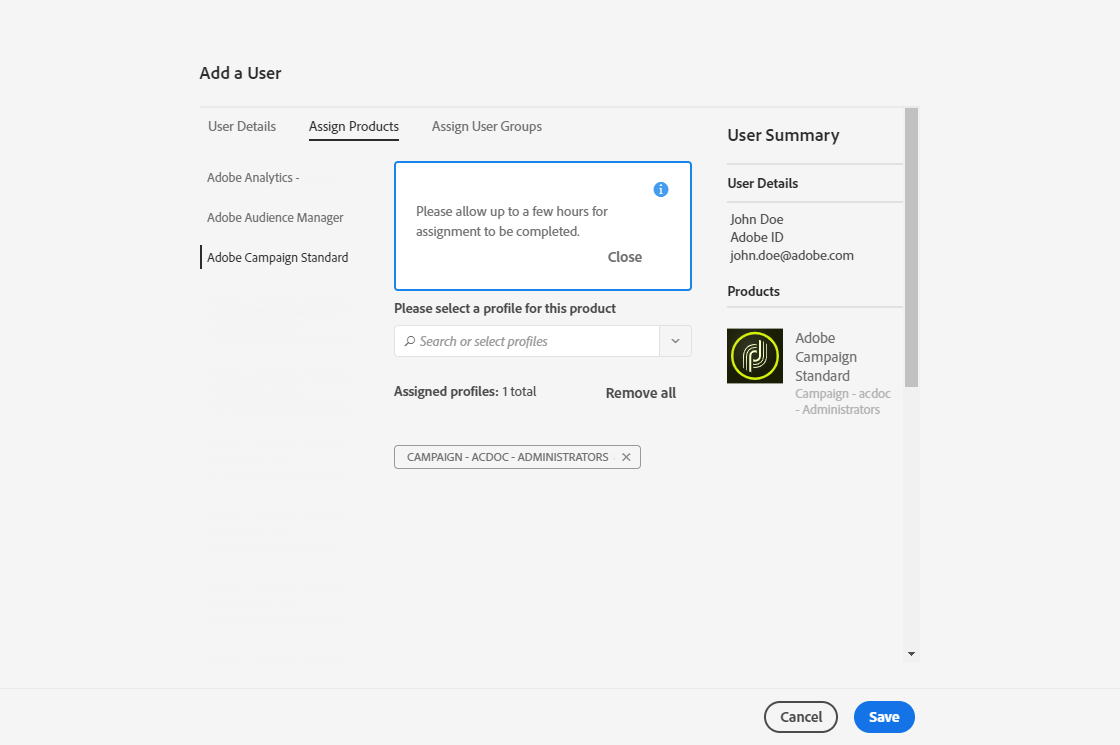Click the User Summary scrollbar thumb
The height and width of the screenshot is (745, 1120).
tap(911, 247)
